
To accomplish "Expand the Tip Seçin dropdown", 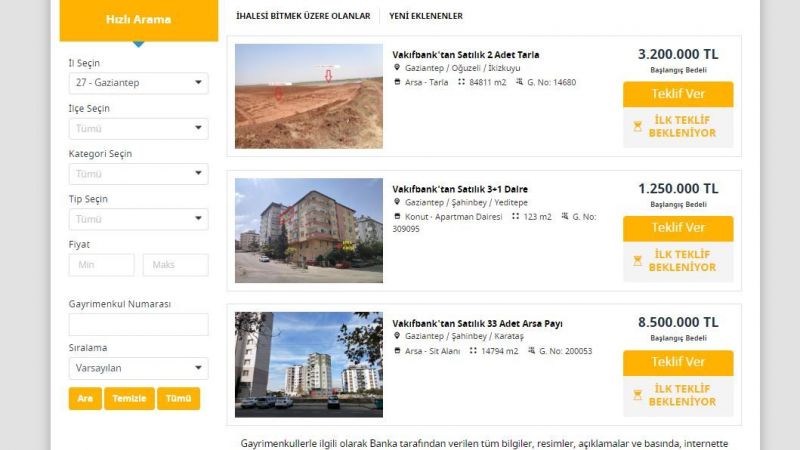I will [138, 219].
